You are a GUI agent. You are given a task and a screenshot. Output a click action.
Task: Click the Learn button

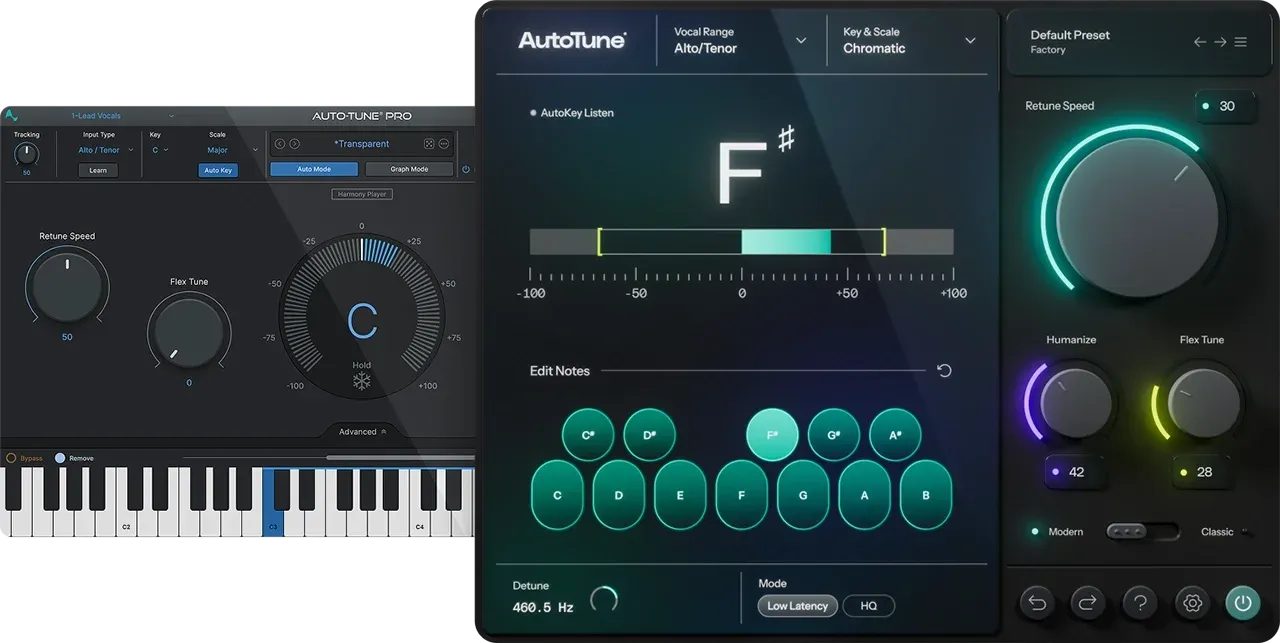[98, 170]
